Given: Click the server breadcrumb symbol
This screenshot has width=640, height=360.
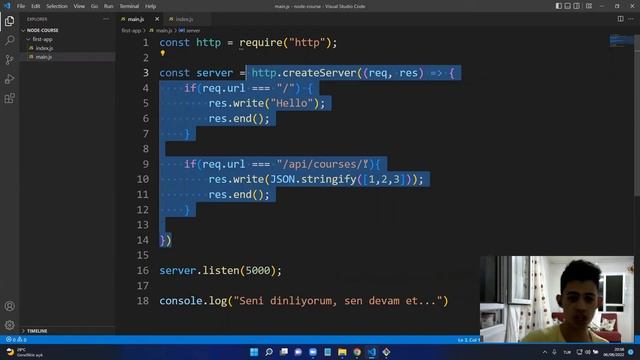Looking at the screenshot, I should 190,31.
